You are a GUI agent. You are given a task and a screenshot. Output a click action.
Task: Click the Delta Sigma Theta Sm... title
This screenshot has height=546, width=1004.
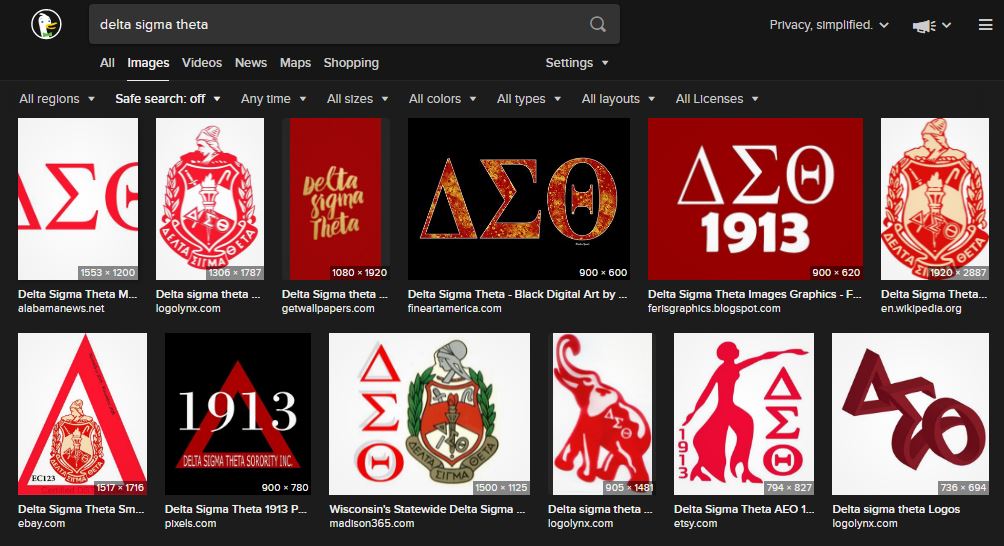coord(81,509)
